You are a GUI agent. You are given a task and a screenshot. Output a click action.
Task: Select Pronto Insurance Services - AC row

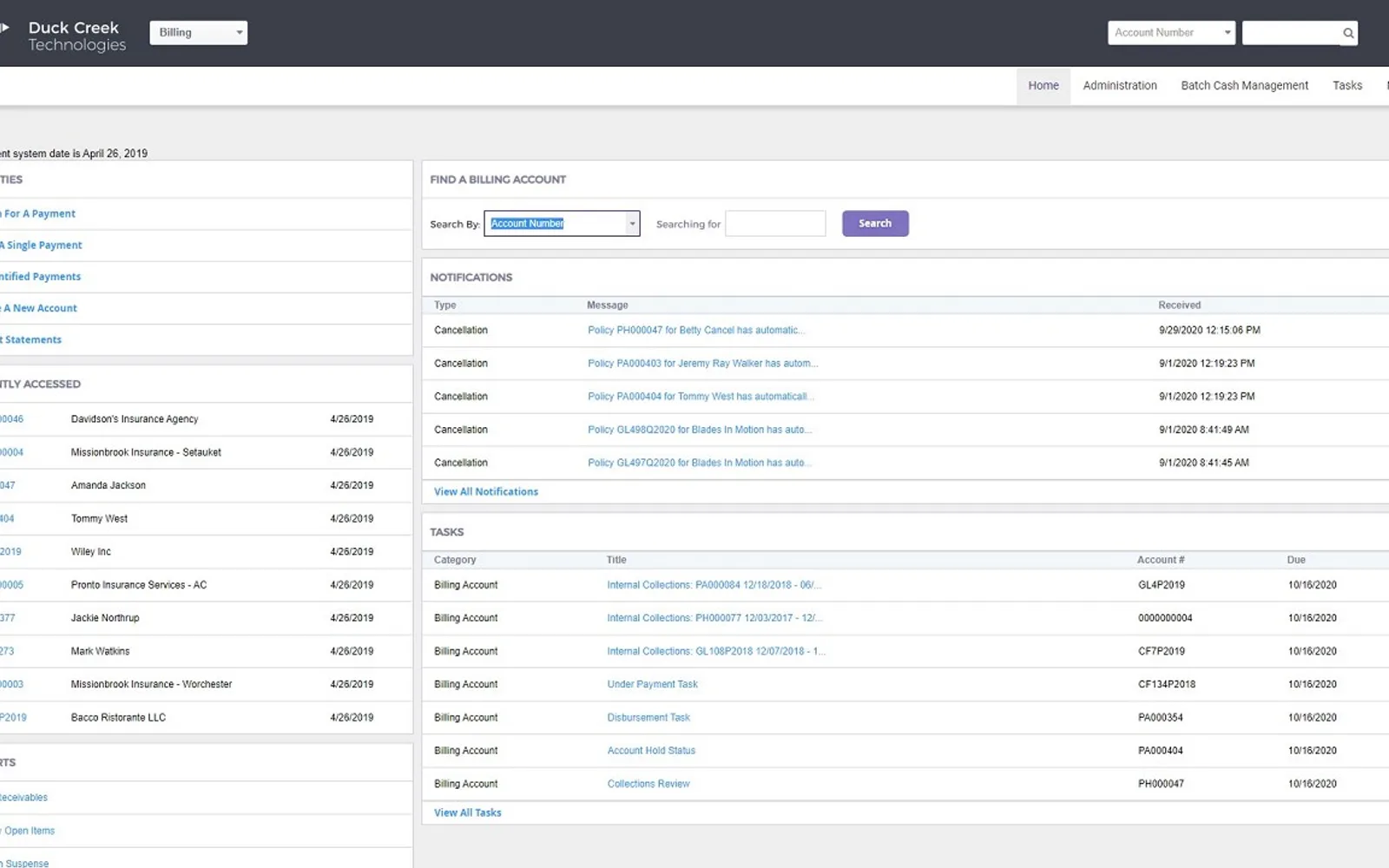(x=205, y=585)
